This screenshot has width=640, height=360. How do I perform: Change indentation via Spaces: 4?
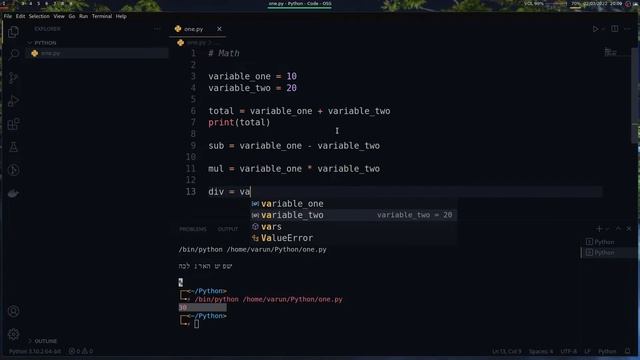pos(541,351)
